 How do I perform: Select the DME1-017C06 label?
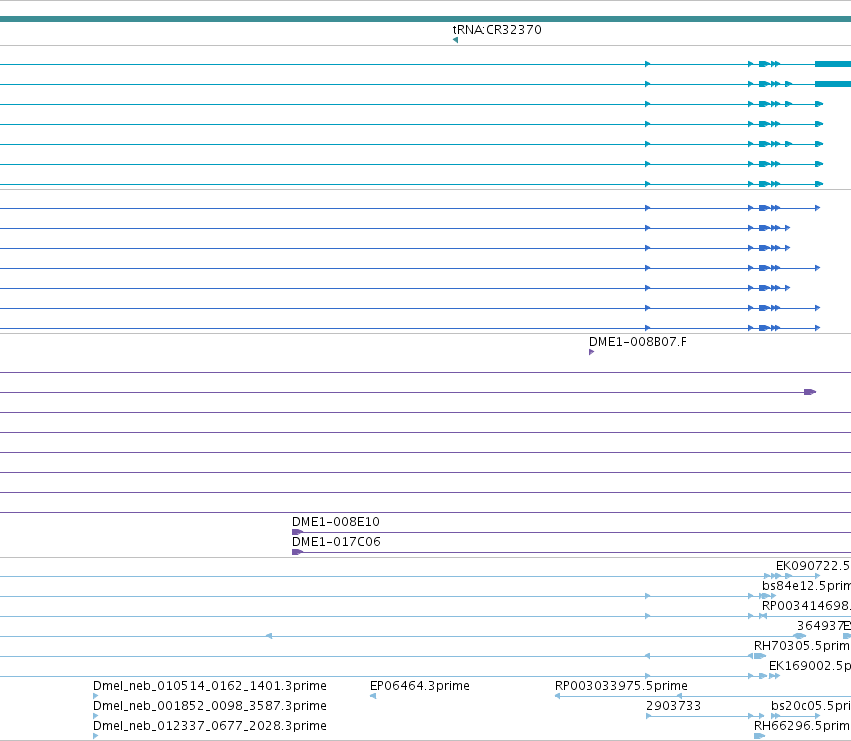(x=336, y=542)
